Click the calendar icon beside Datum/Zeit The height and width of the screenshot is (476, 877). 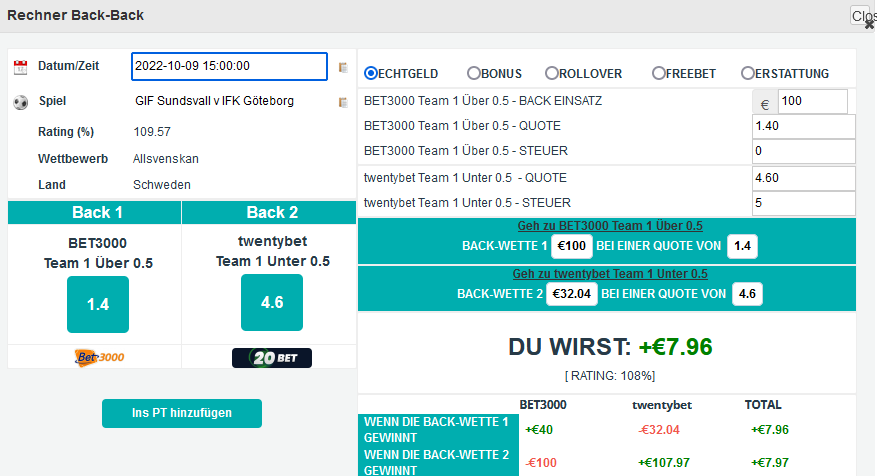pos(20,67)
